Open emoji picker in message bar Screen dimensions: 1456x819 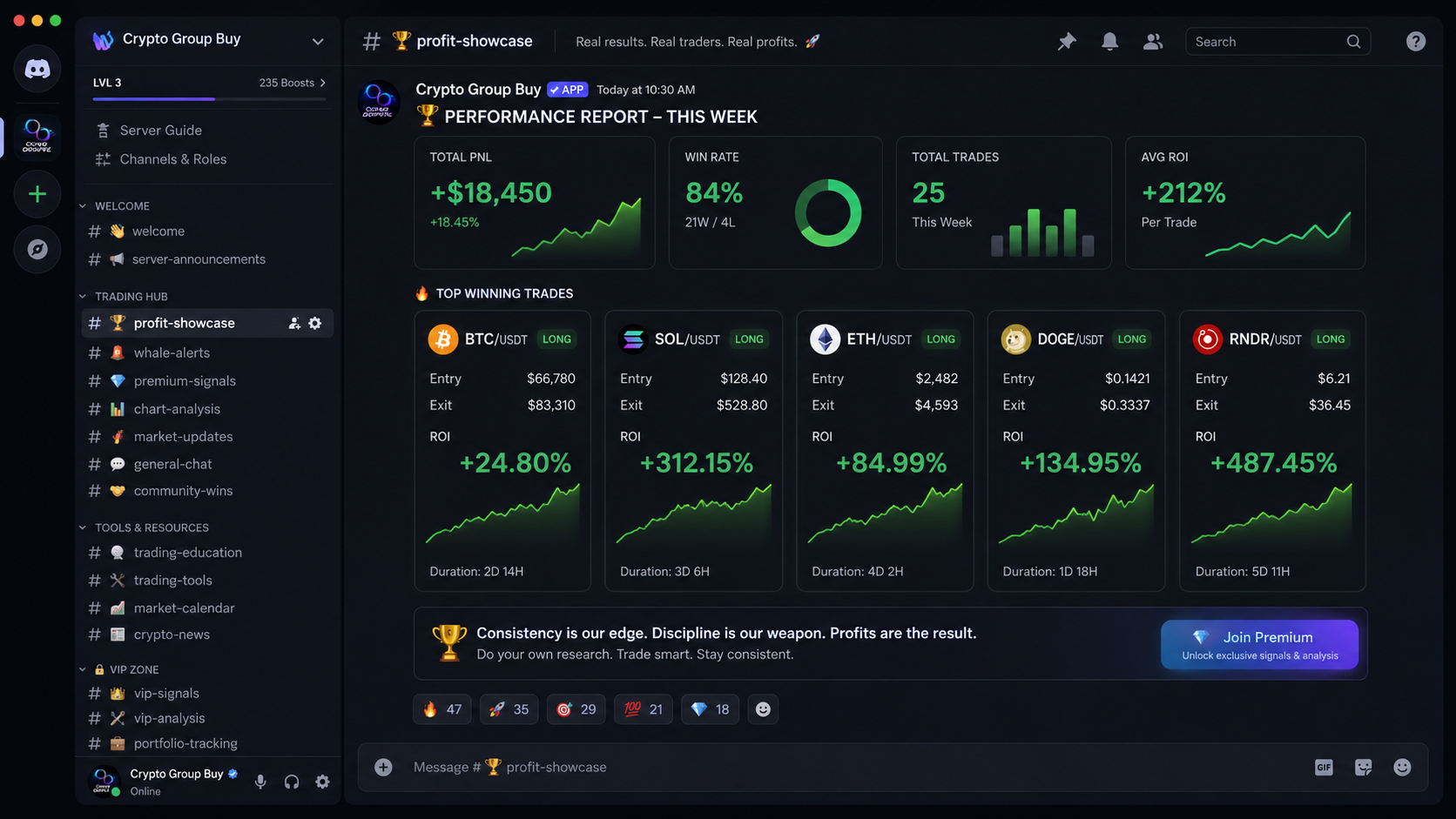(1402, 767)
